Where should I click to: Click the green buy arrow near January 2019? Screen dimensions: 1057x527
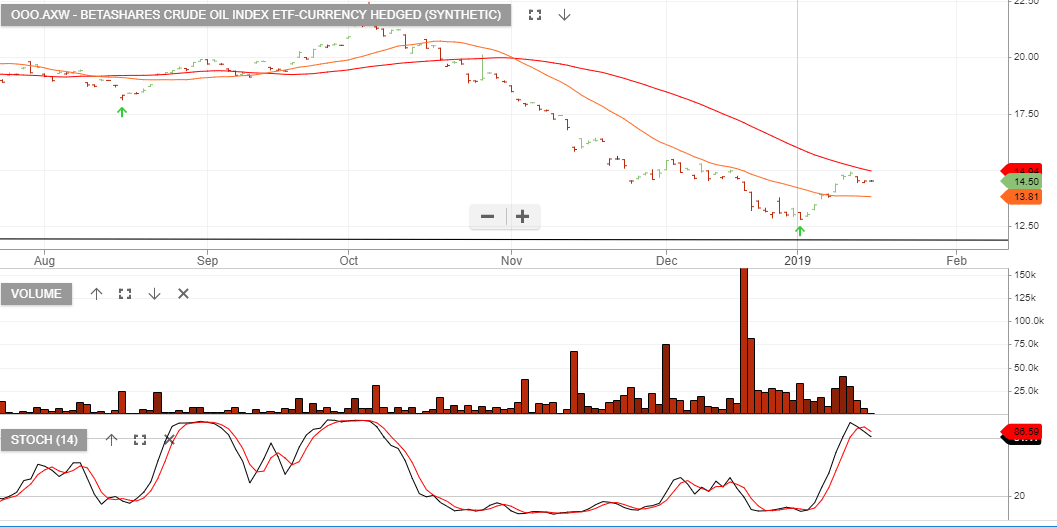pos(799,231)
